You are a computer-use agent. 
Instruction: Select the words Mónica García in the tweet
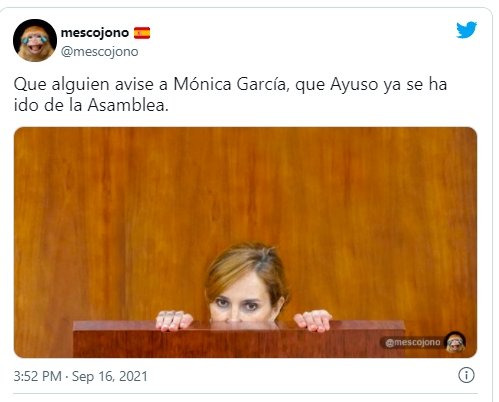229,84
